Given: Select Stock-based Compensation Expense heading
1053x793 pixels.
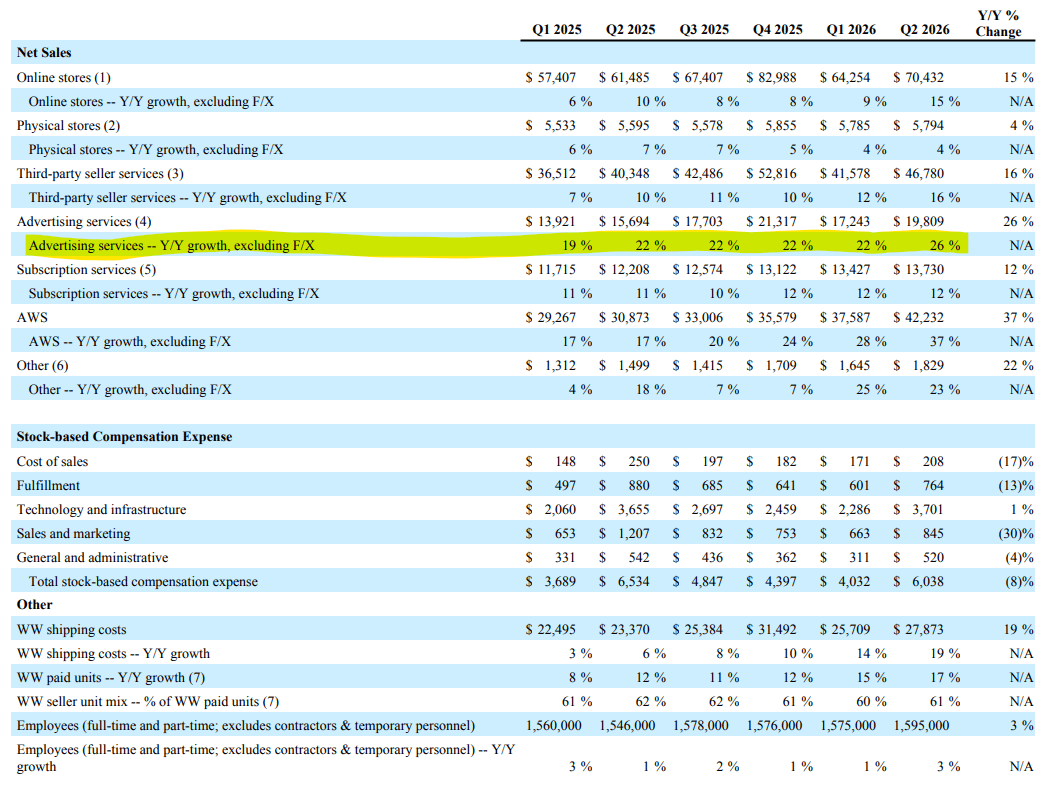Looking at the screenshot, I should tap(124, 436).
